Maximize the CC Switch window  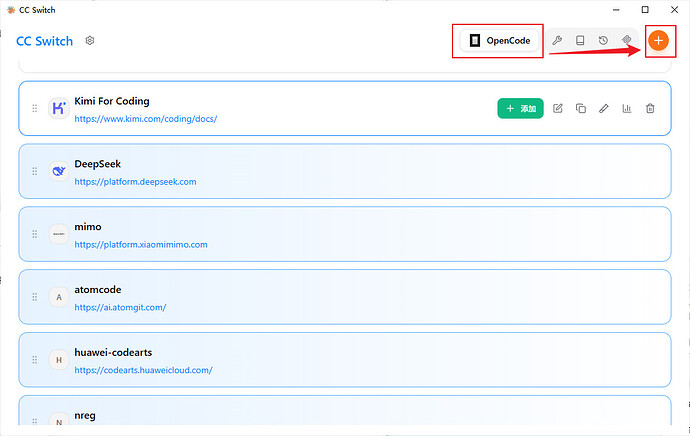coord(645,10)
